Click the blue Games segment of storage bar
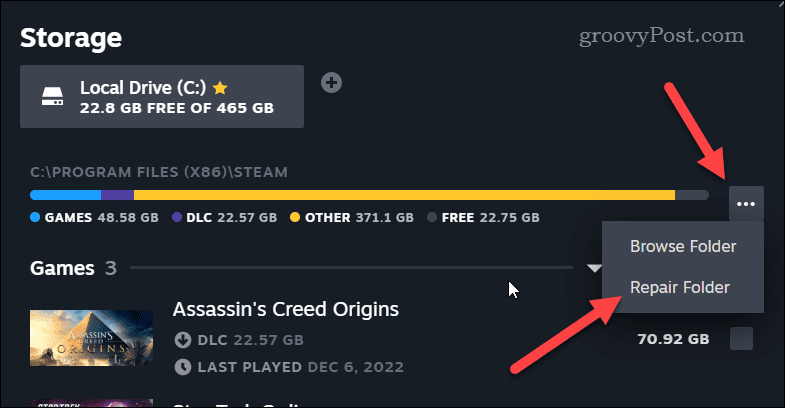 (x=66, y=194)
